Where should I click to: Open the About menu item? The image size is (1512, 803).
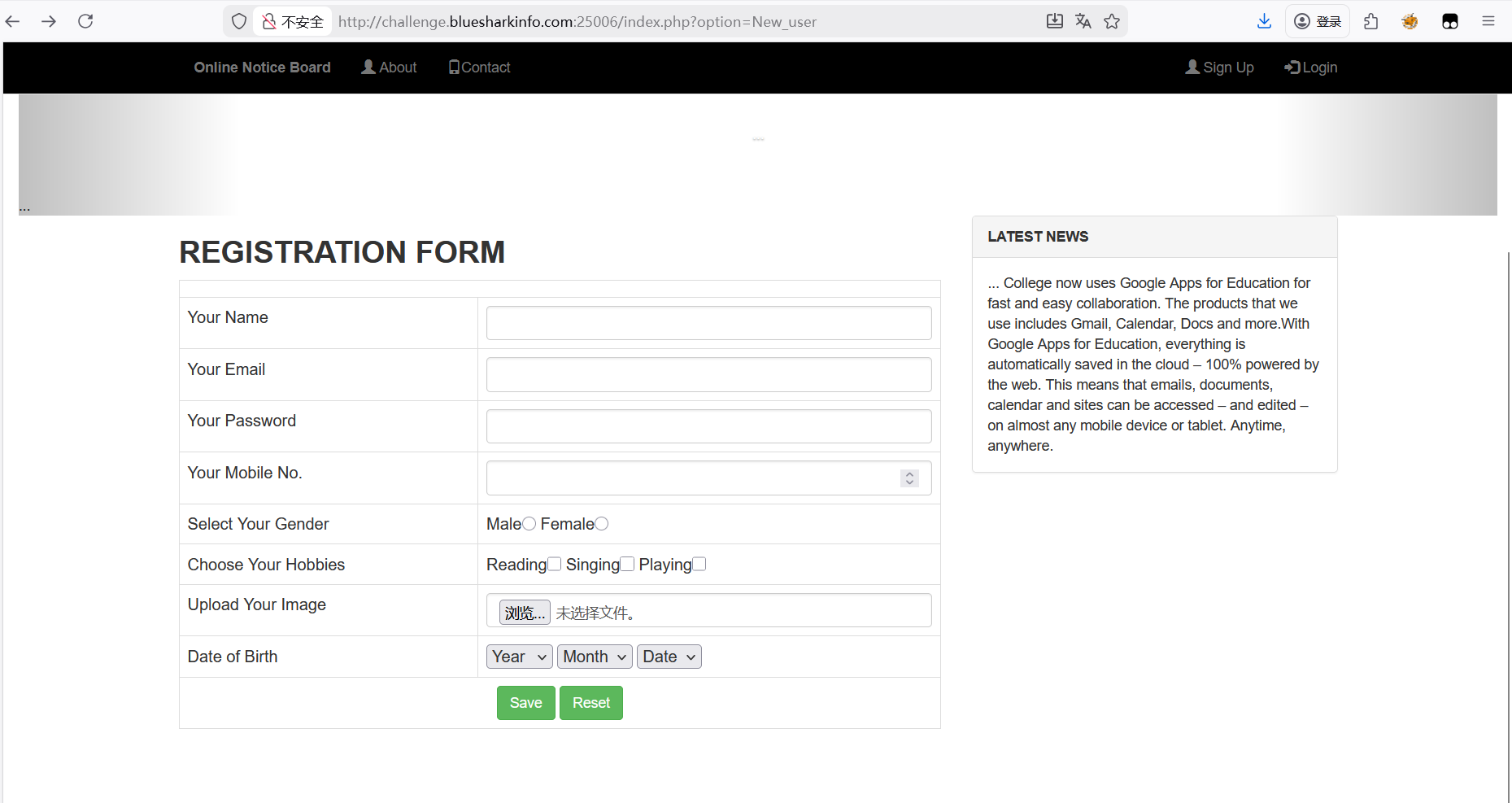pyautogui.click(x=389, y=68)
